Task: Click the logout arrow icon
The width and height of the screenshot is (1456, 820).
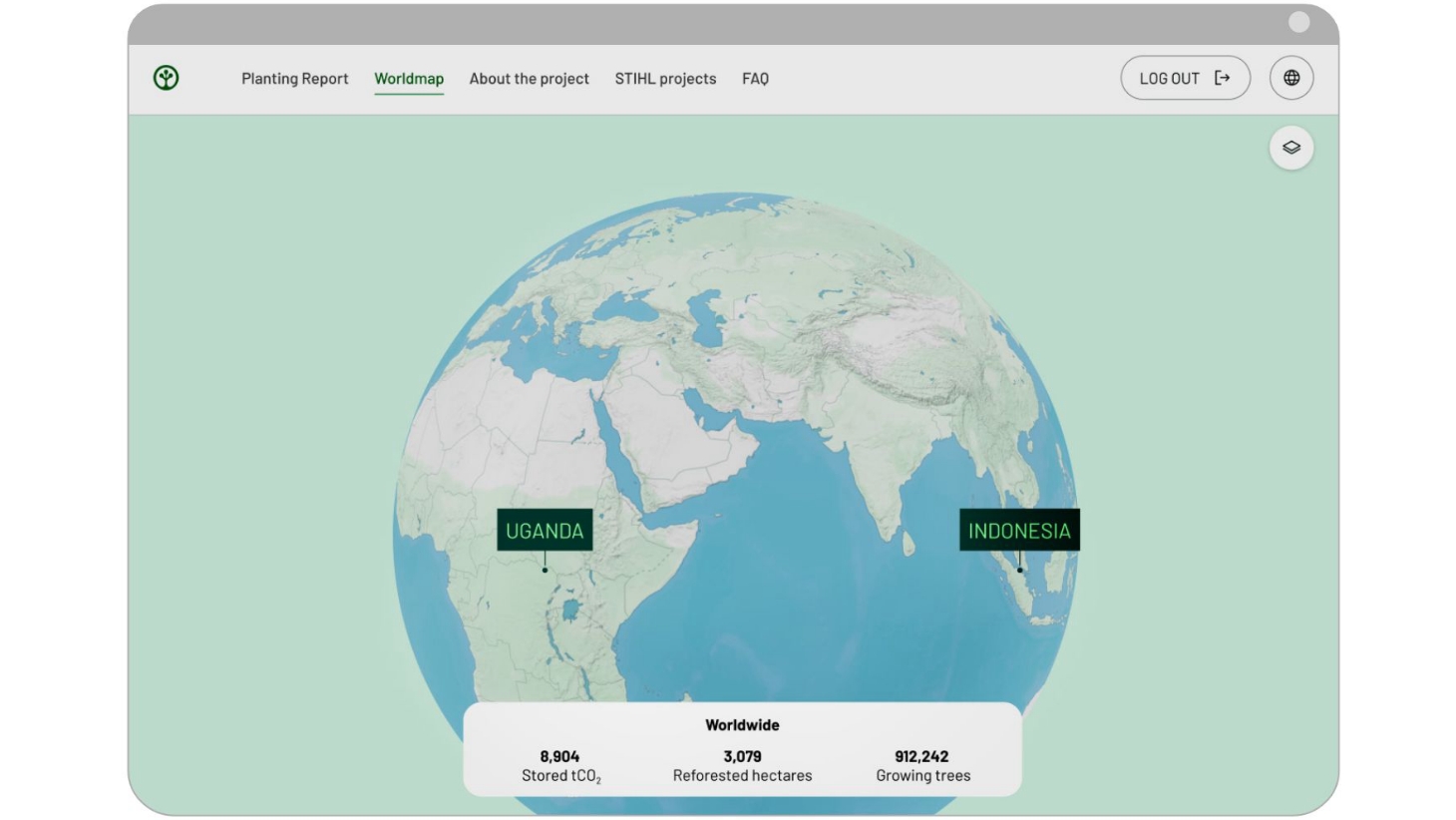Action: click(1223, 78)
